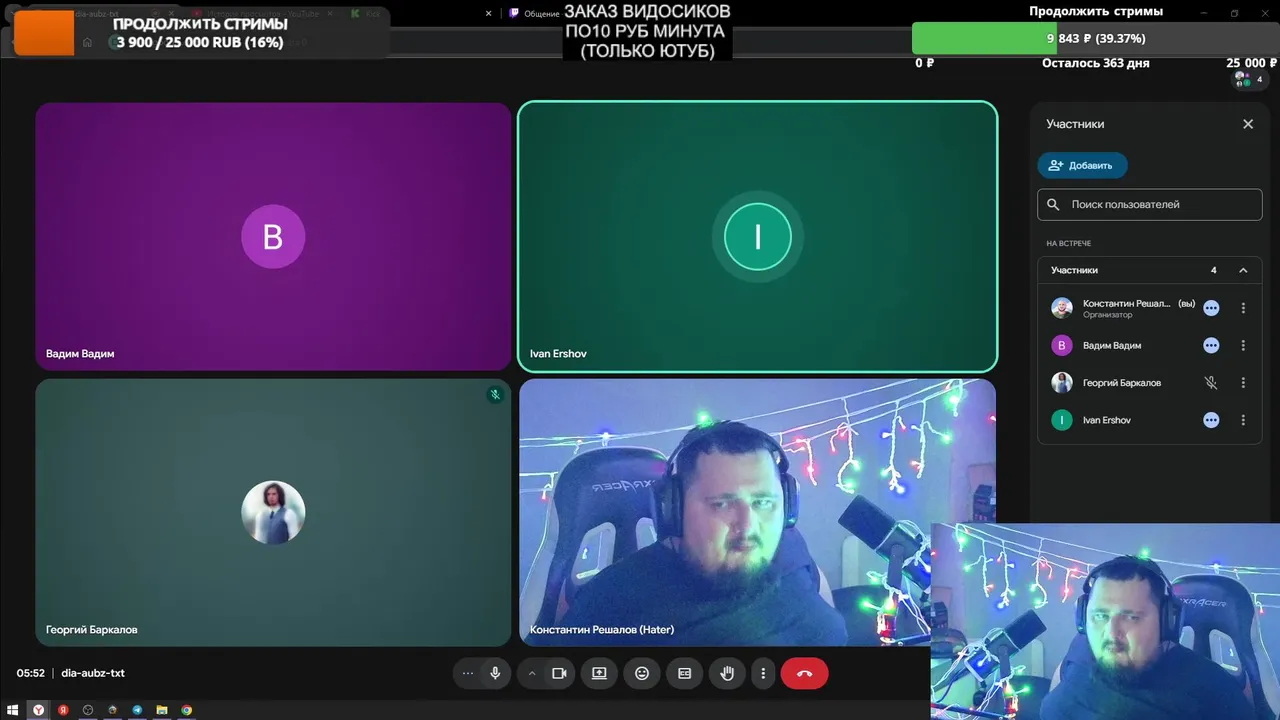The width and height of the screenshot is (1280, 720).
Task: Click the Георгий Баркалов video tile
Action: (x=273, y=512)
